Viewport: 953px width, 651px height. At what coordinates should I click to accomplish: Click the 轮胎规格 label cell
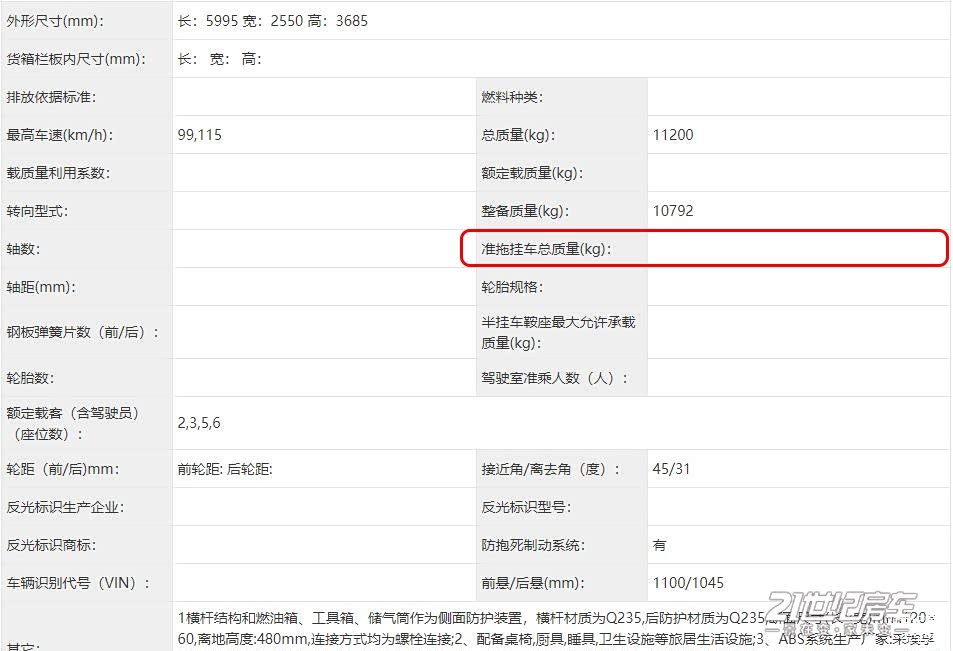(x=512, y=287)
